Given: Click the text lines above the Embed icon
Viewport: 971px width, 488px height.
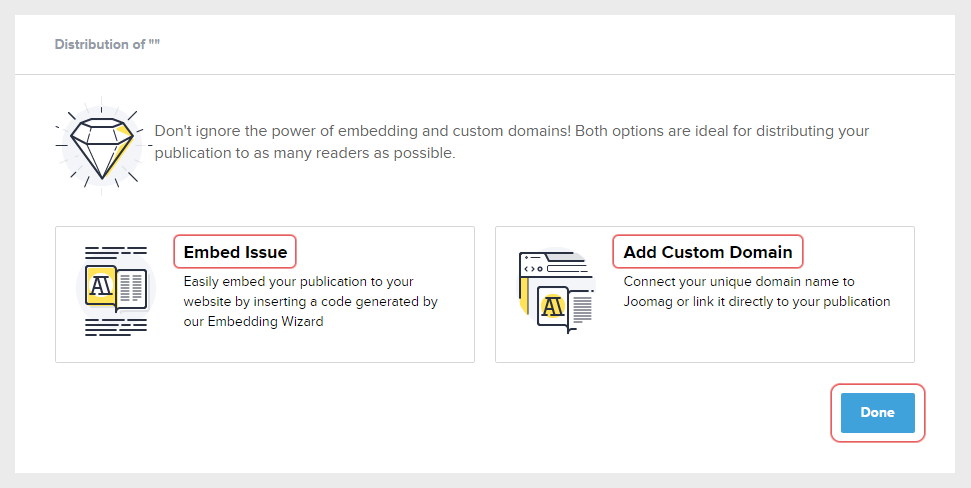Looking at the screenshot, I should click(115, 253).
